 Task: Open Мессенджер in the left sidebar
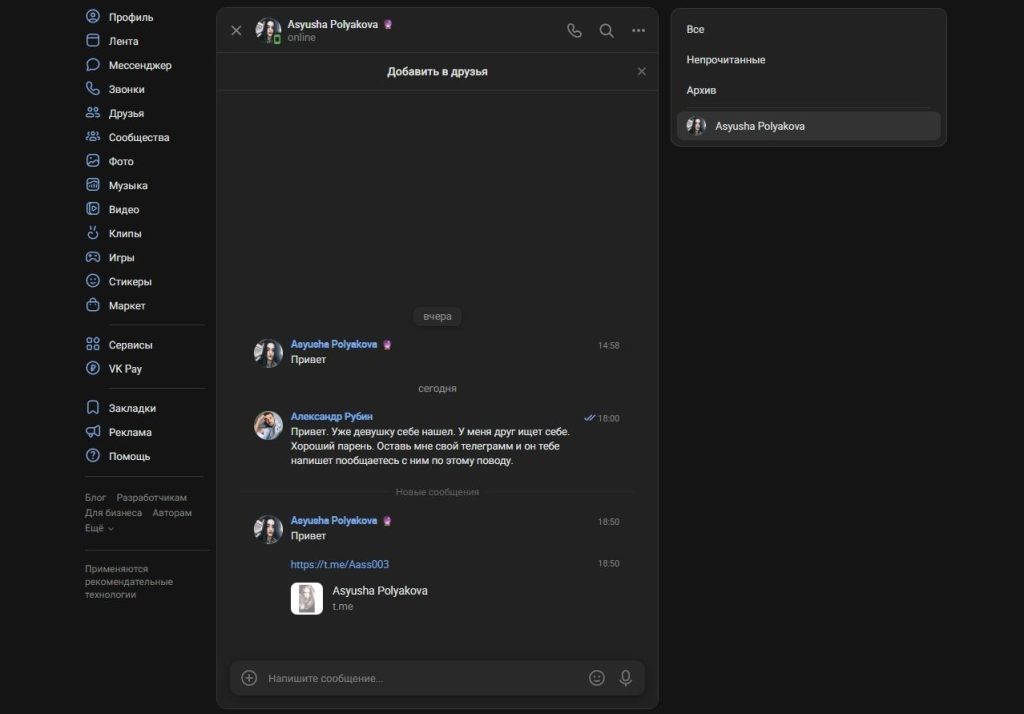tap(139, 65)
